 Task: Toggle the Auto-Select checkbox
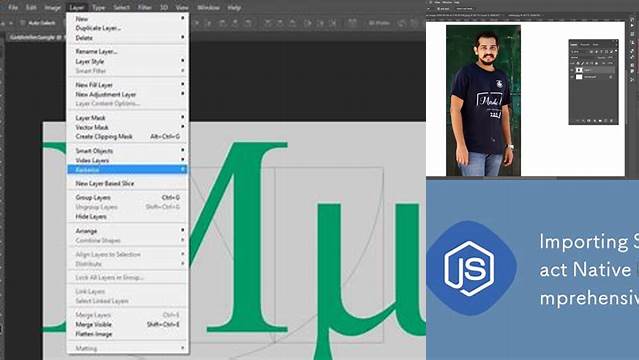(23, 23)
